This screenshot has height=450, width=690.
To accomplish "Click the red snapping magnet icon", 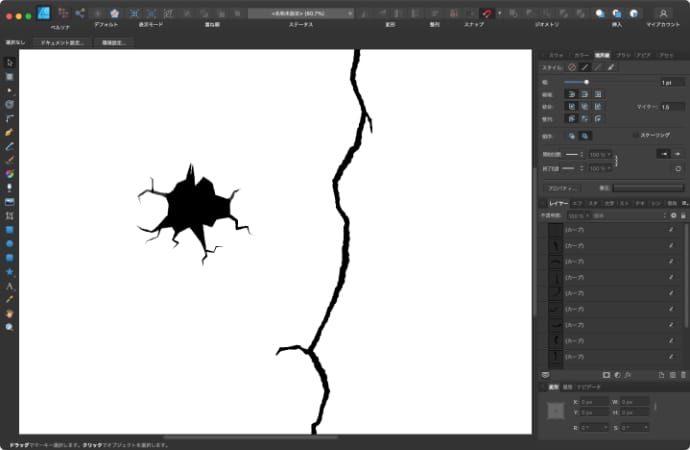I will coord(487,13).
